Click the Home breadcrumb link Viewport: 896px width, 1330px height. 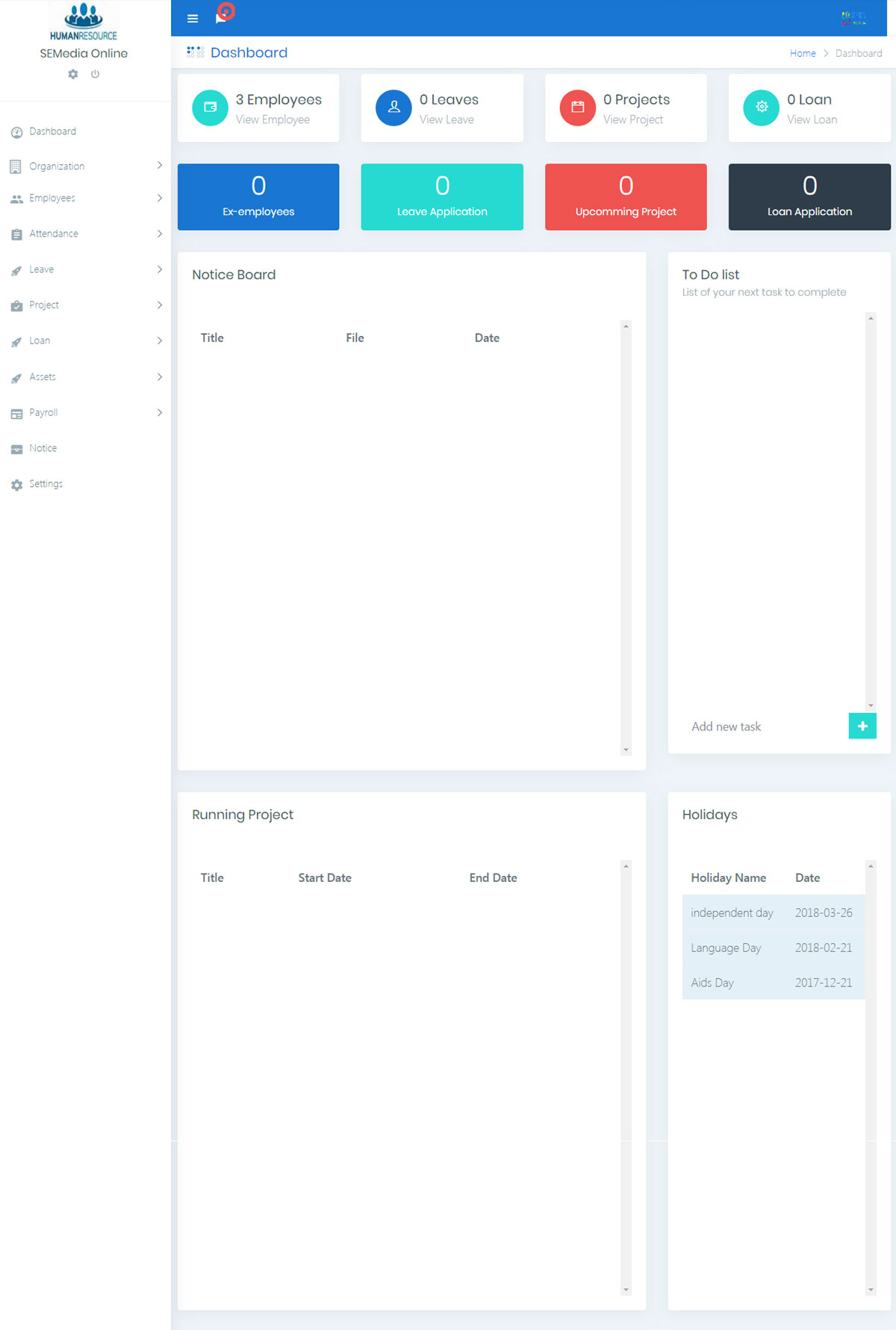pos(803,54)
